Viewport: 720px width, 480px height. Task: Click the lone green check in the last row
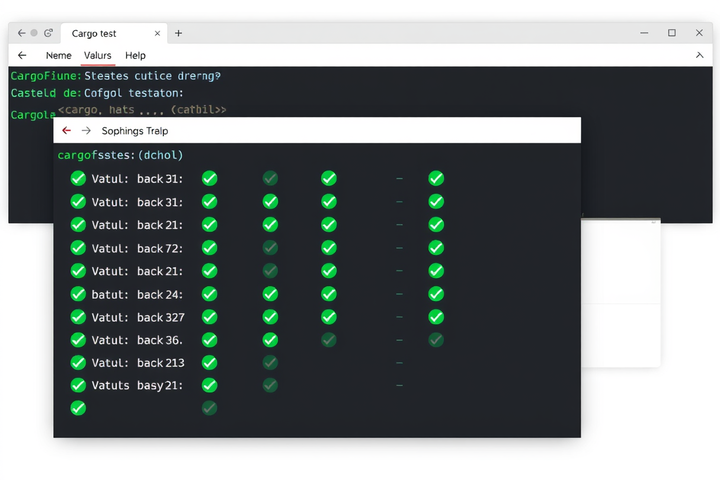[78, 408]
